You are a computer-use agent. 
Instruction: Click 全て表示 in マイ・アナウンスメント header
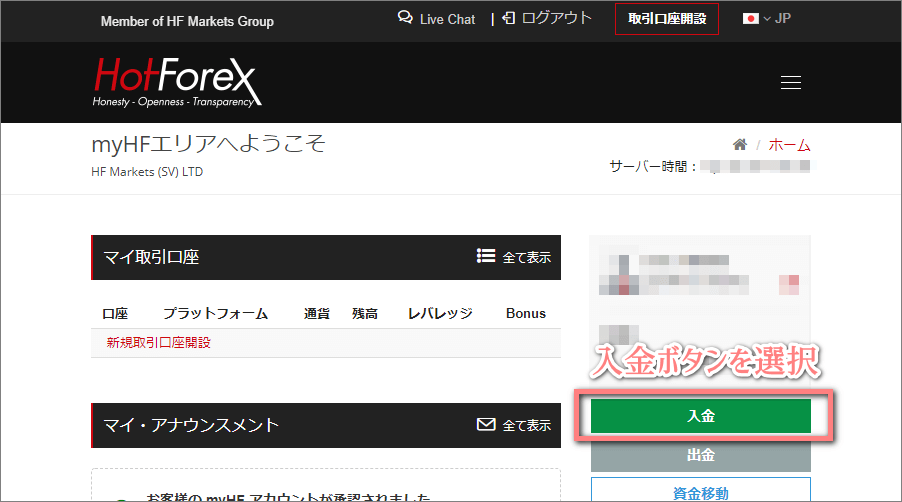(x=526, y=426)
